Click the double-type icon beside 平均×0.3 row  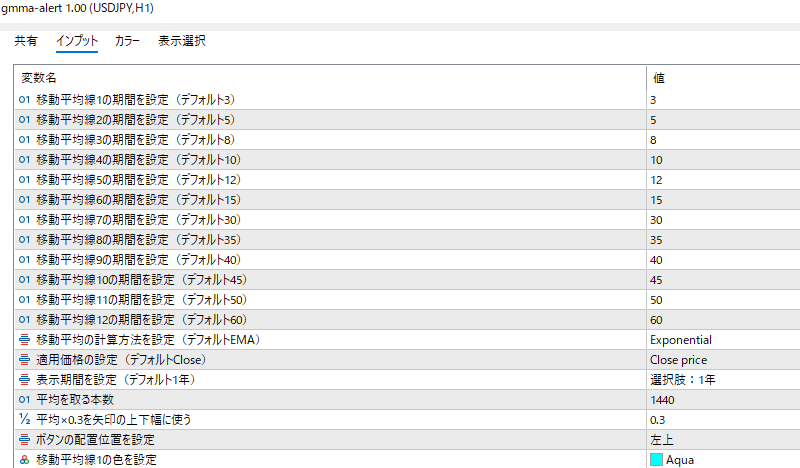click(x=25, y=419)
